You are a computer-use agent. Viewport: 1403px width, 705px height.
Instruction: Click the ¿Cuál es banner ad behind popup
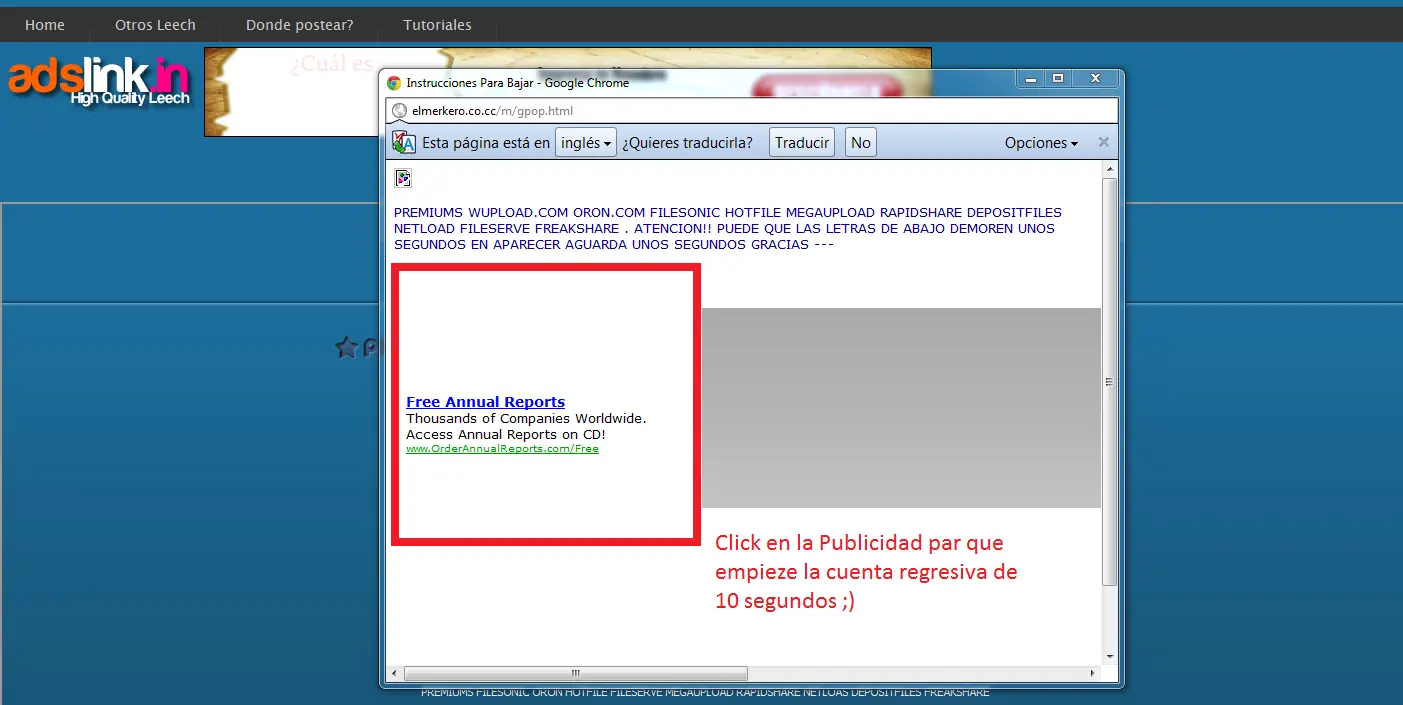tap(292, 91)
